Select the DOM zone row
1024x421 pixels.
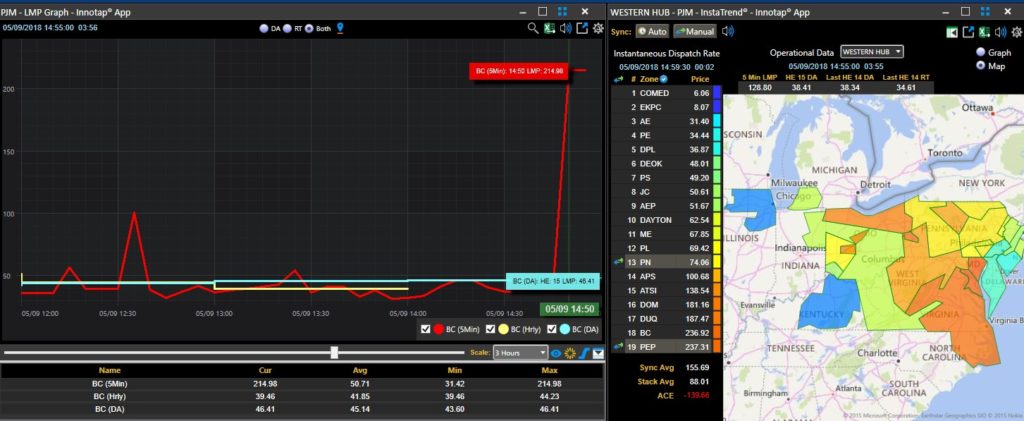pos(665,304)
